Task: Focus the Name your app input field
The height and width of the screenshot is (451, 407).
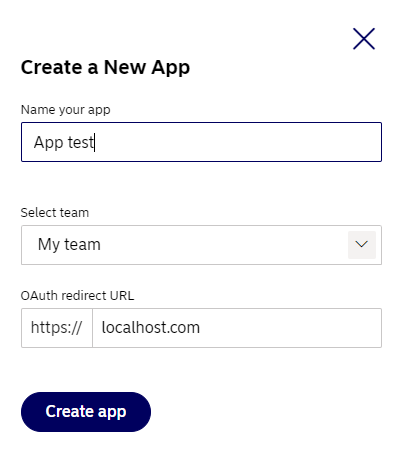Action: point(201,142)
